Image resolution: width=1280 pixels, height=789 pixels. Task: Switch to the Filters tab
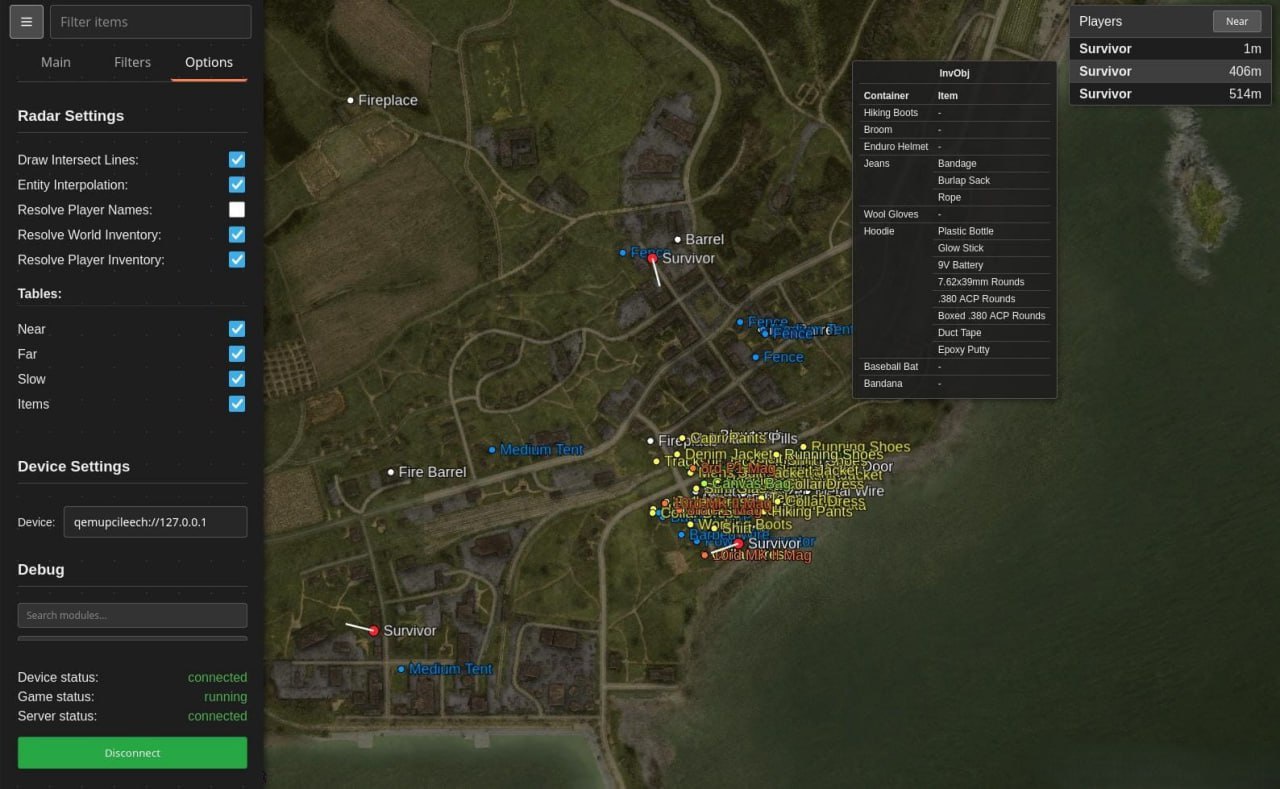coord(132,62)
